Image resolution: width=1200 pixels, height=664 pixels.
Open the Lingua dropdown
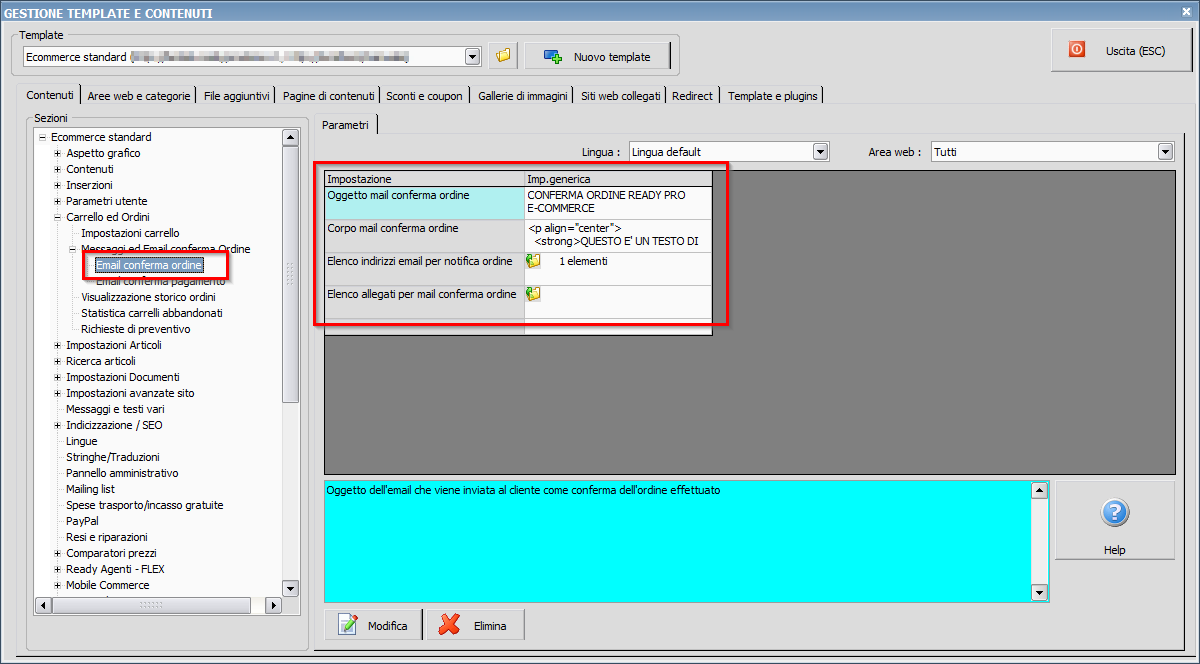pyautogui.click(x=821, y=152)
